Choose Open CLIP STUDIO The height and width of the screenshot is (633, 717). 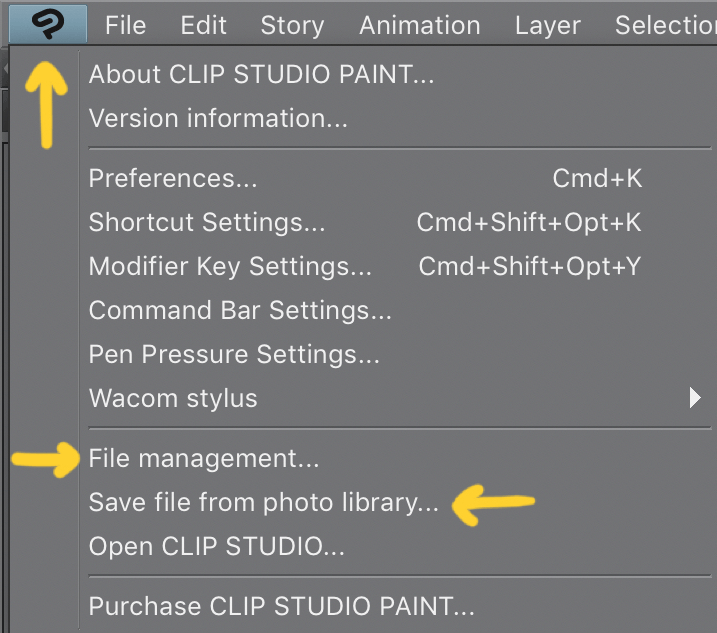[x=217, y=547]
